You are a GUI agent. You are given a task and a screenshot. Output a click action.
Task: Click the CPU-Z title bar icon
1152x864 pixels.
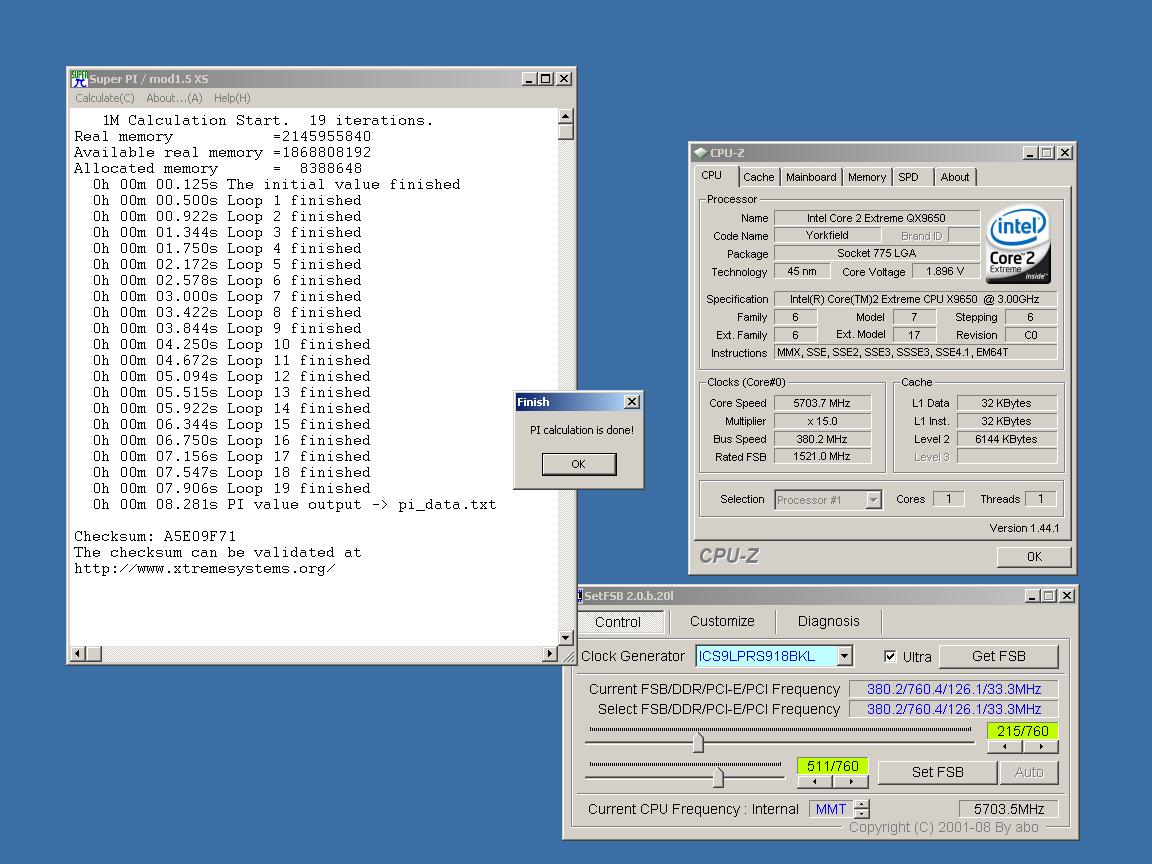tap(700, 153)
